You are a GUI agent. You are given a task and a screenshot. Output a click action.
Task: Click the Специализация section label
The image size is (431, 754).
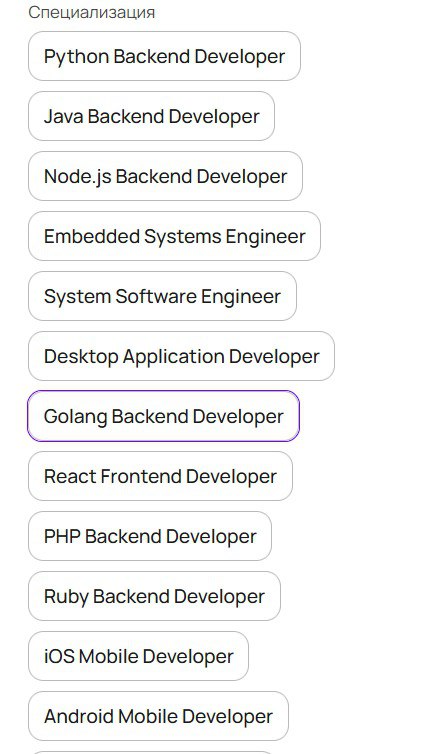click(91, 12)
